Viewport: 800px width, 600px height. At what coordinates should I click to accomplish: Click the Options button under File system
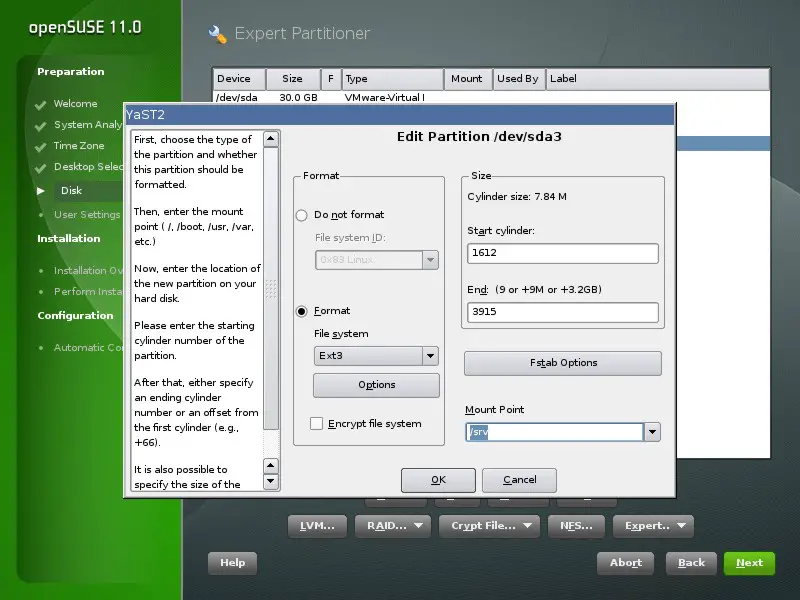point(377,385)
